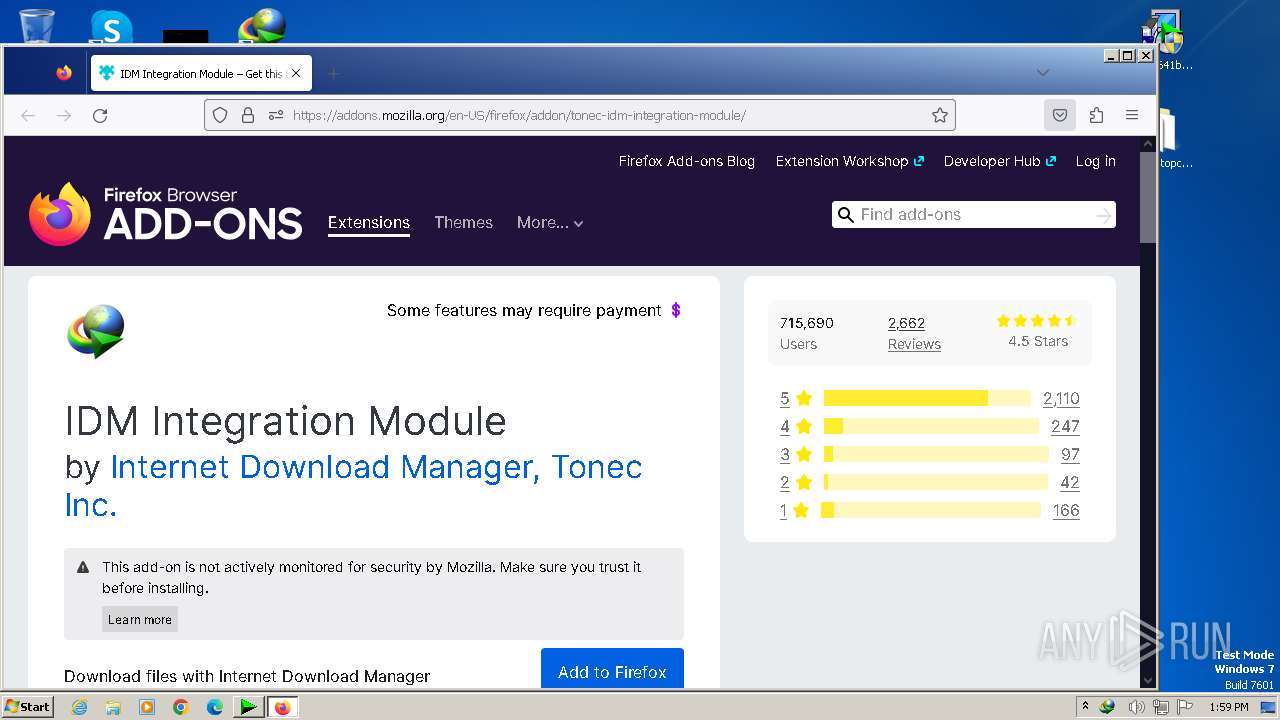
Task: Open File Explorer from taskbar
Action: click(x=113, y=707)
